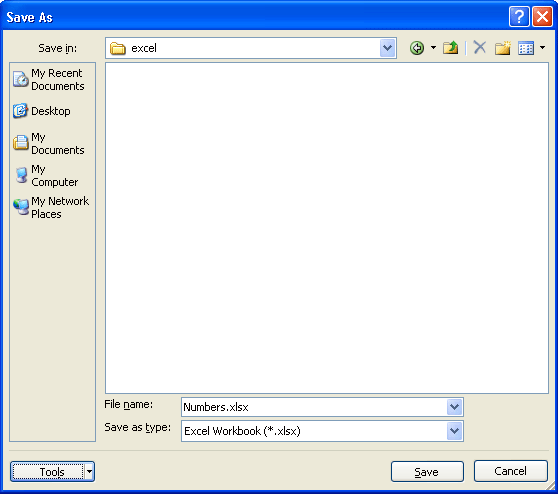
Task: Click the Delete X icon in toolbar
Action: [480, 47]
